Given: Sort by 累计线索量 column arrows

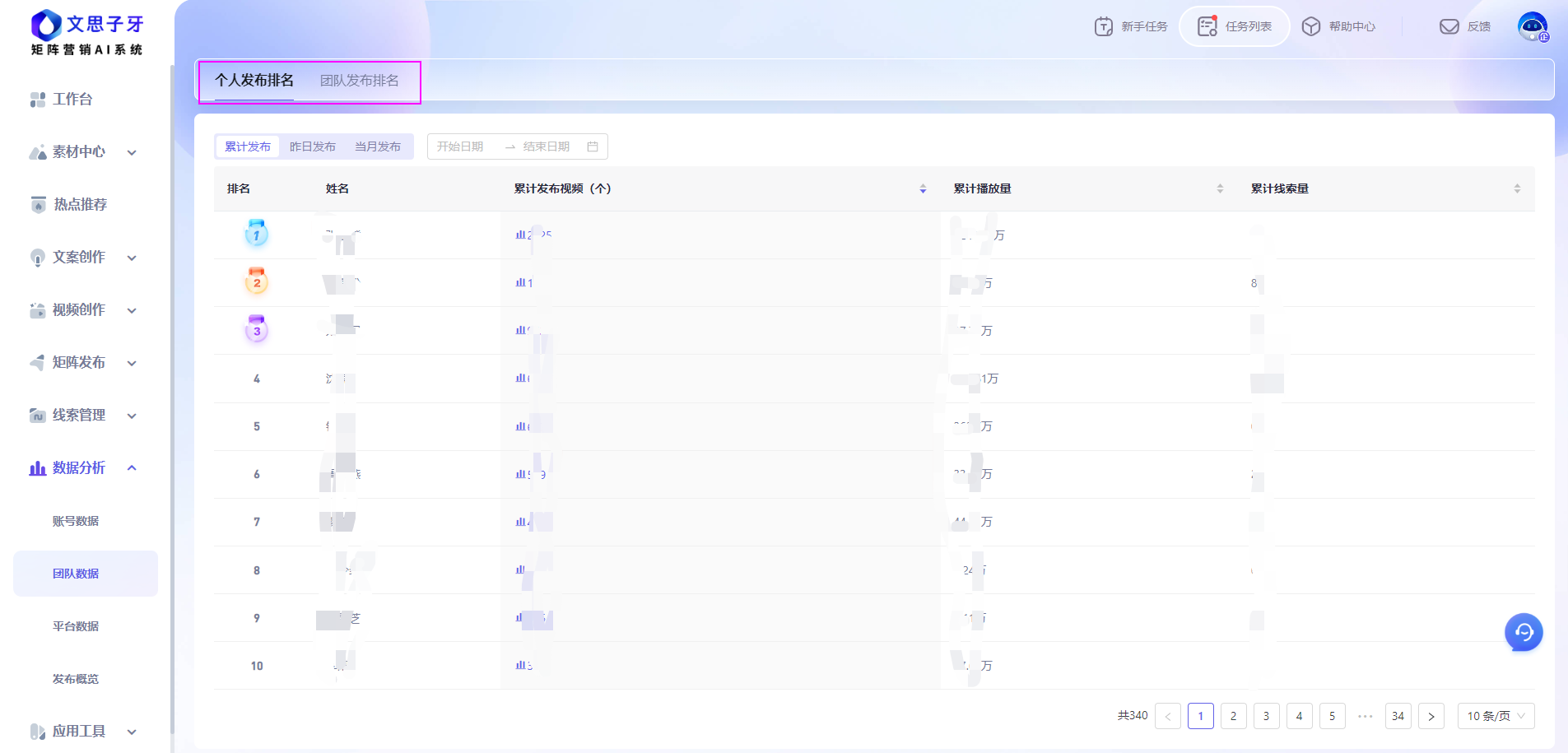Looking at the screenshot, I should point(1517,189).
